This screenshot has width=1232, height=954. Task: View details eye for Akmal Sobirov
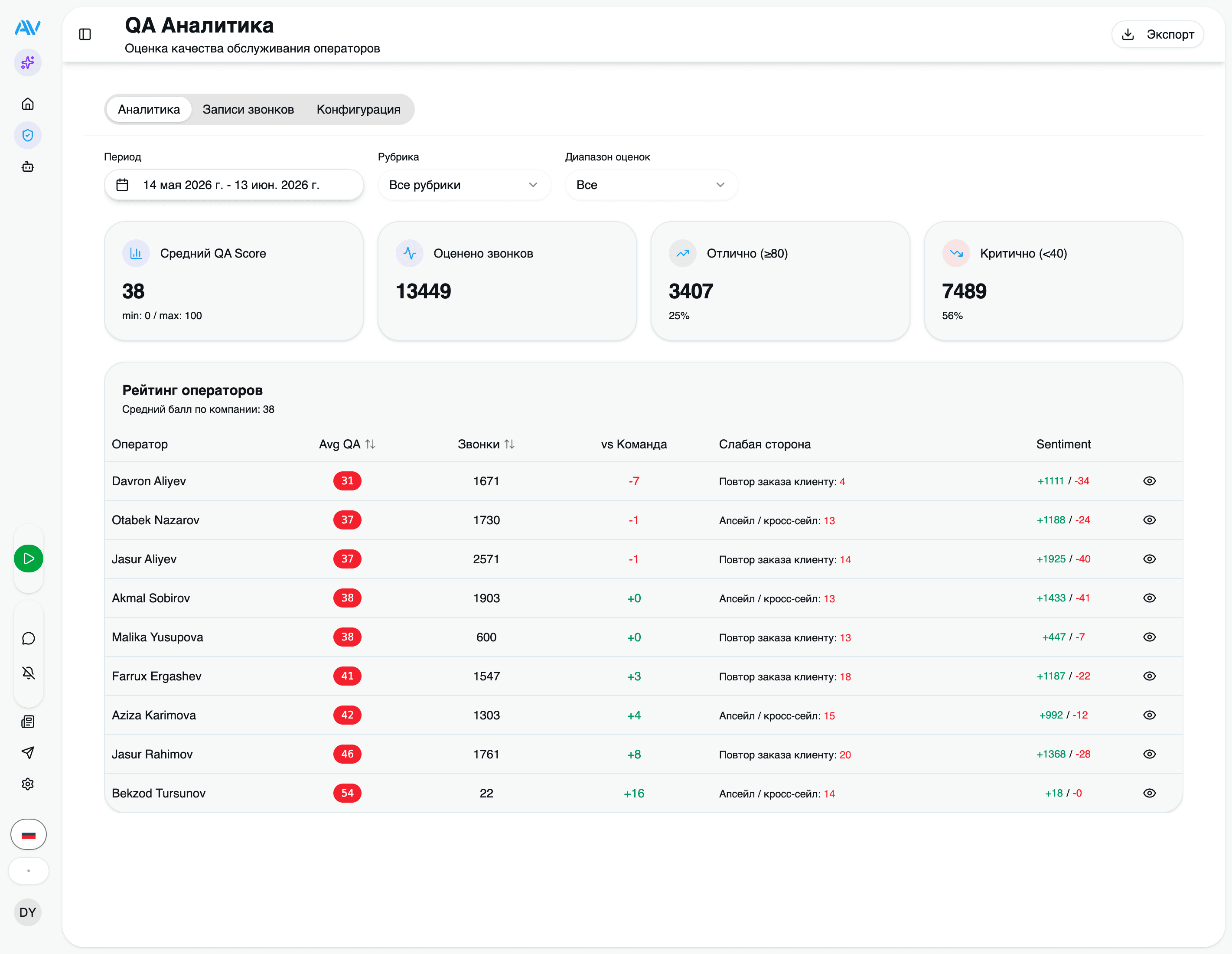[1150, 598]
